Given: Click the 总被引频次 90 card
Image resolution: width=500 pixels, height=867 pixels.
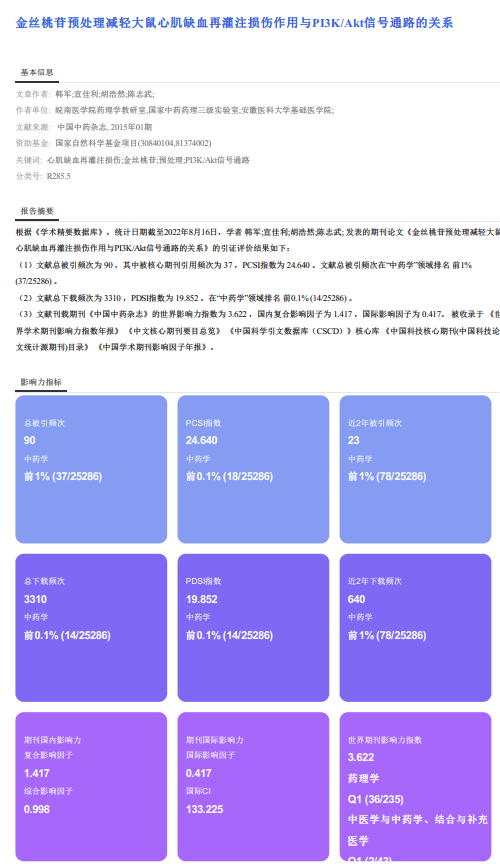Looking at the screenshot, I should [91, 469].
